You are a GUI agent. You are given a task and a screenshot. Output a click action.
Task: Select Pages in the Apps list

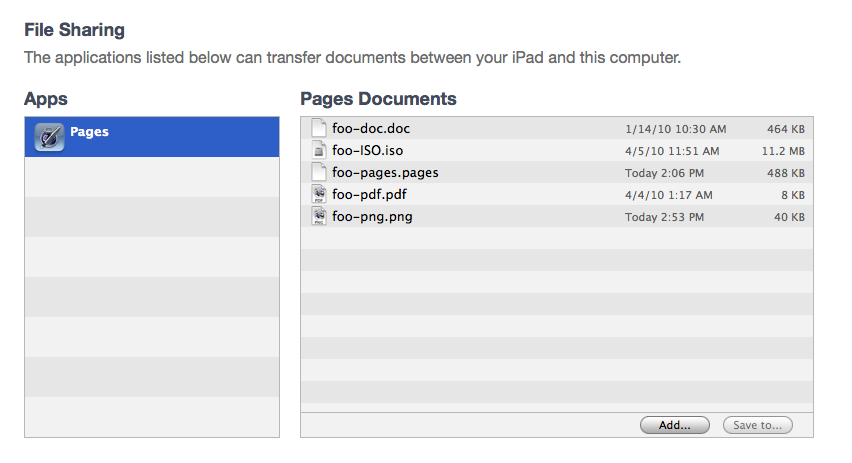click(152, 137)
